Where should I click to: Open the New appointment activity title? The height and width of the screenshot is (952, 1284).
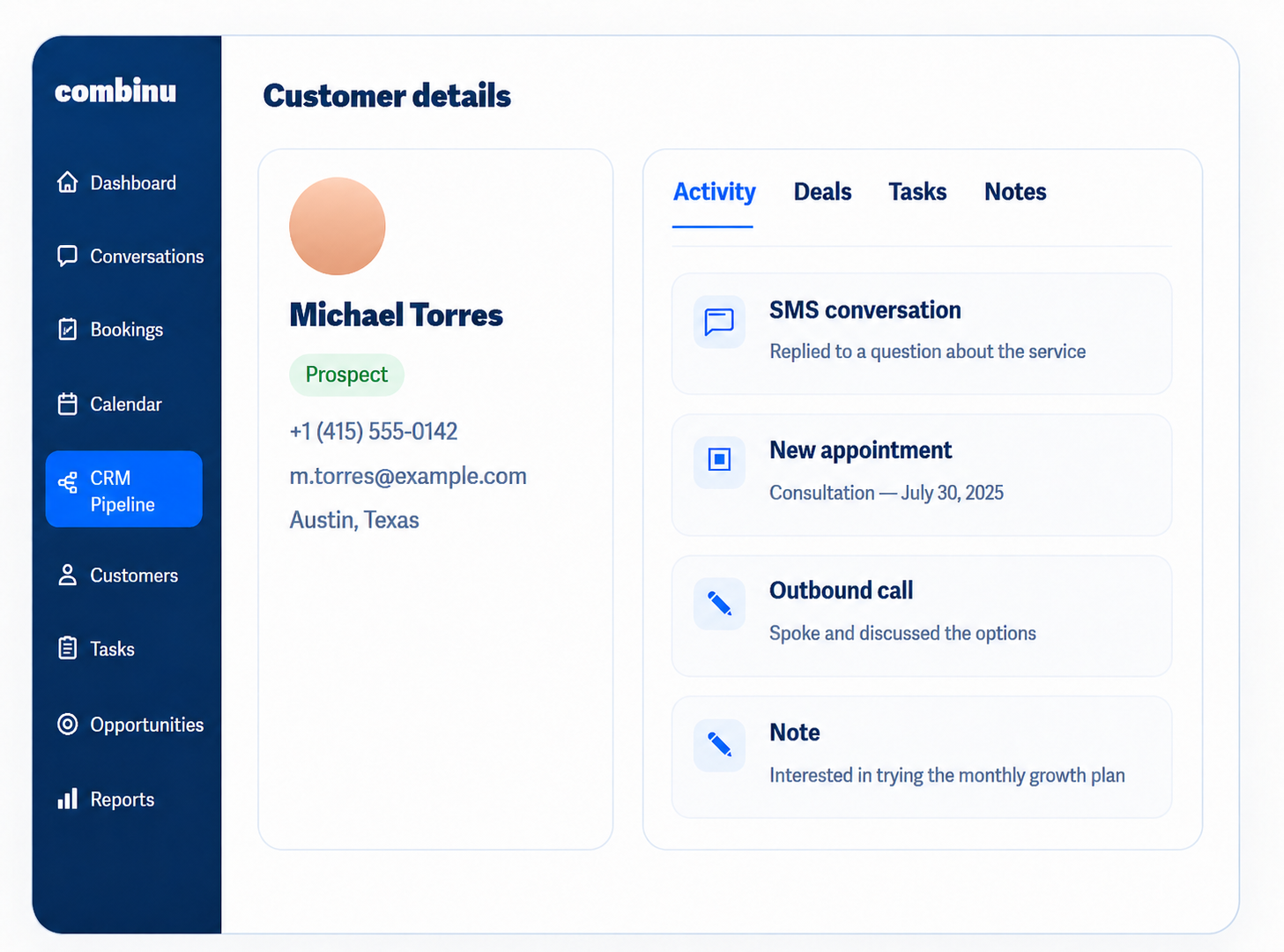click(x=860, y=450)
